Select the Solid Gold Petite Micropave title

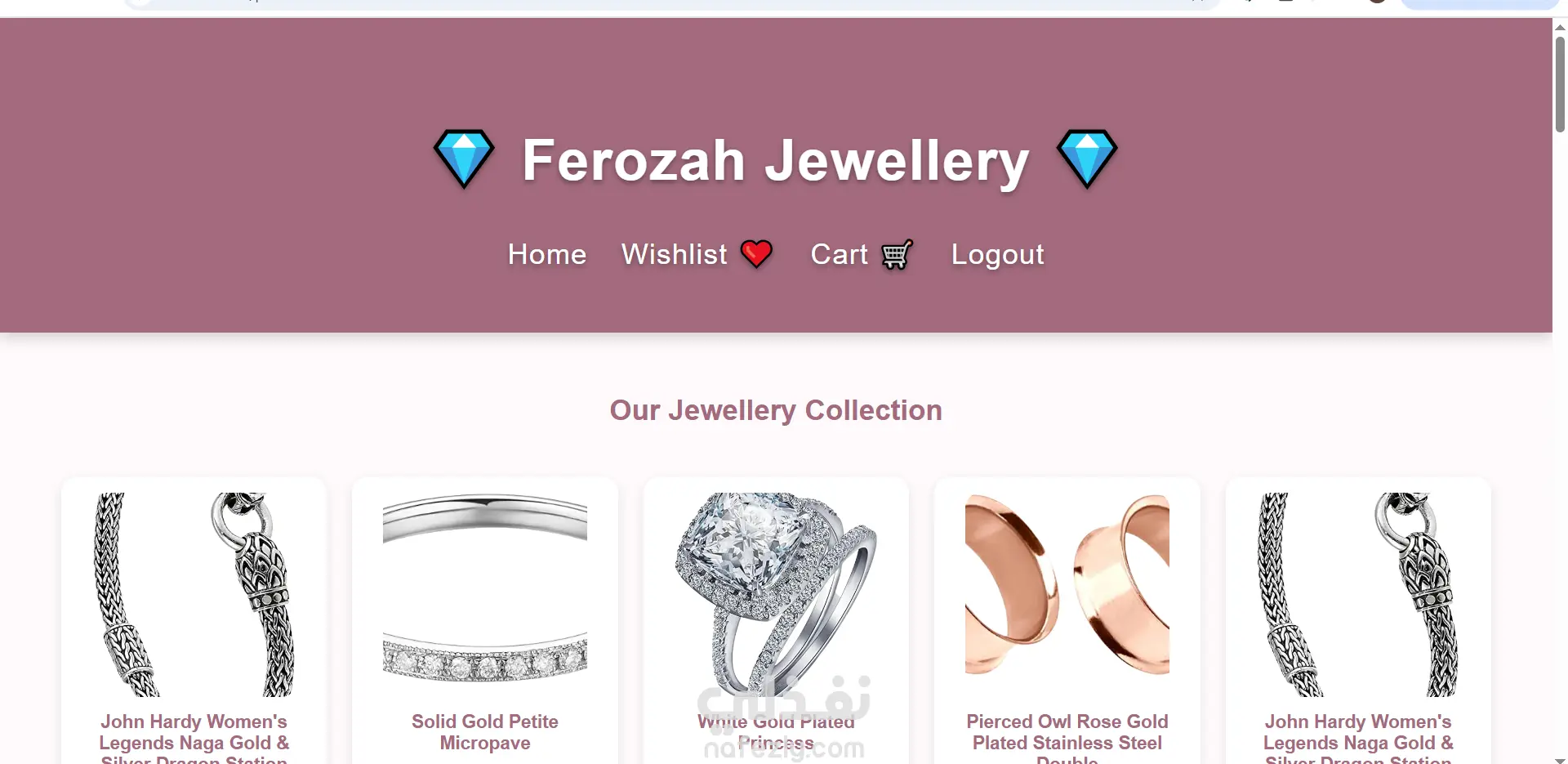(485, 732)
